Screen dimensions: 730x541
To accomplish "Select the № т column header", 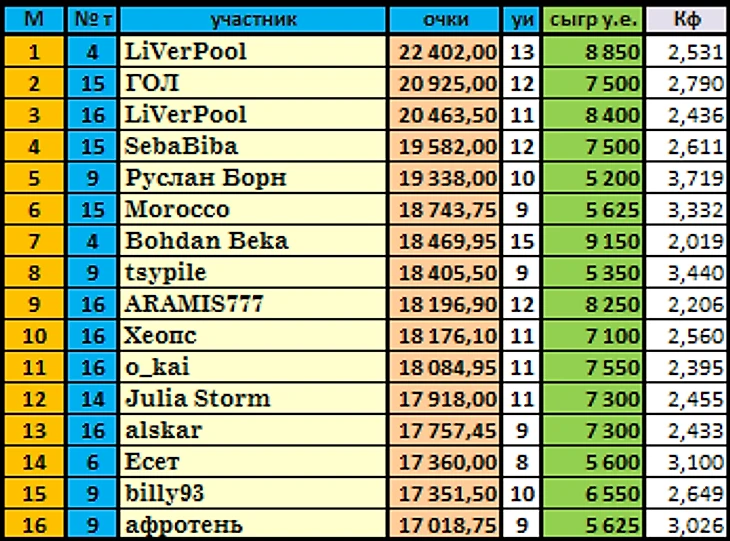I will 92,20.
